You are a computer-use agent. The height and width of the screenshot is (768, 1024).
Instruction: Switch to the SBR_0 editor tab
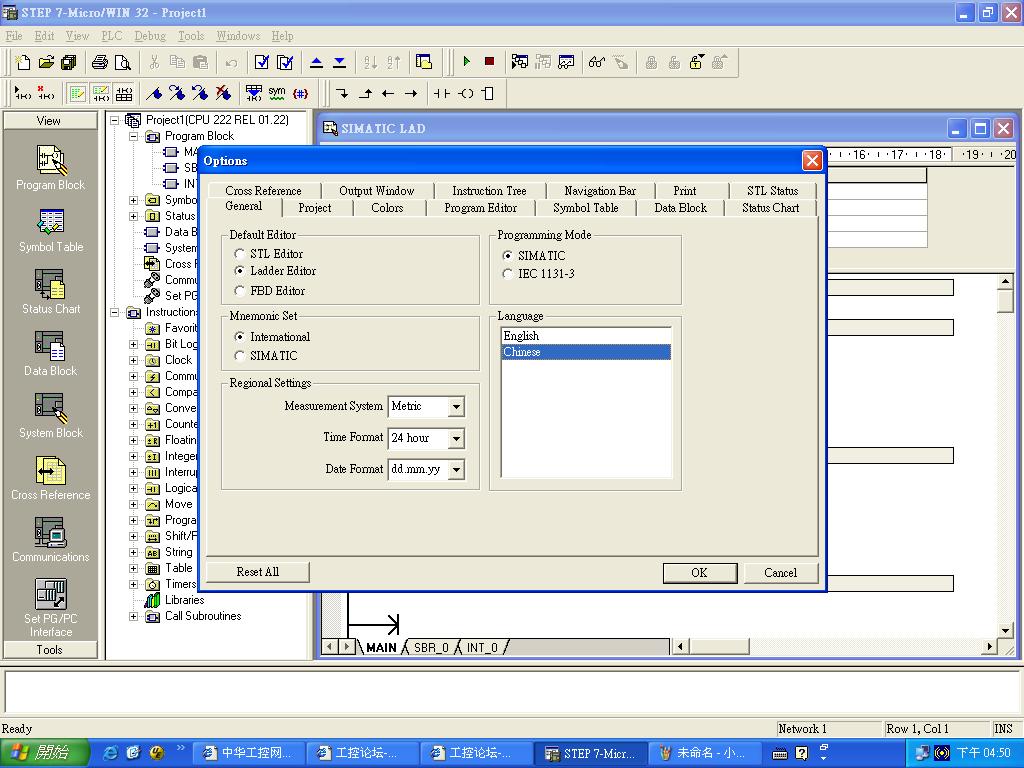(x=431, y=647)
